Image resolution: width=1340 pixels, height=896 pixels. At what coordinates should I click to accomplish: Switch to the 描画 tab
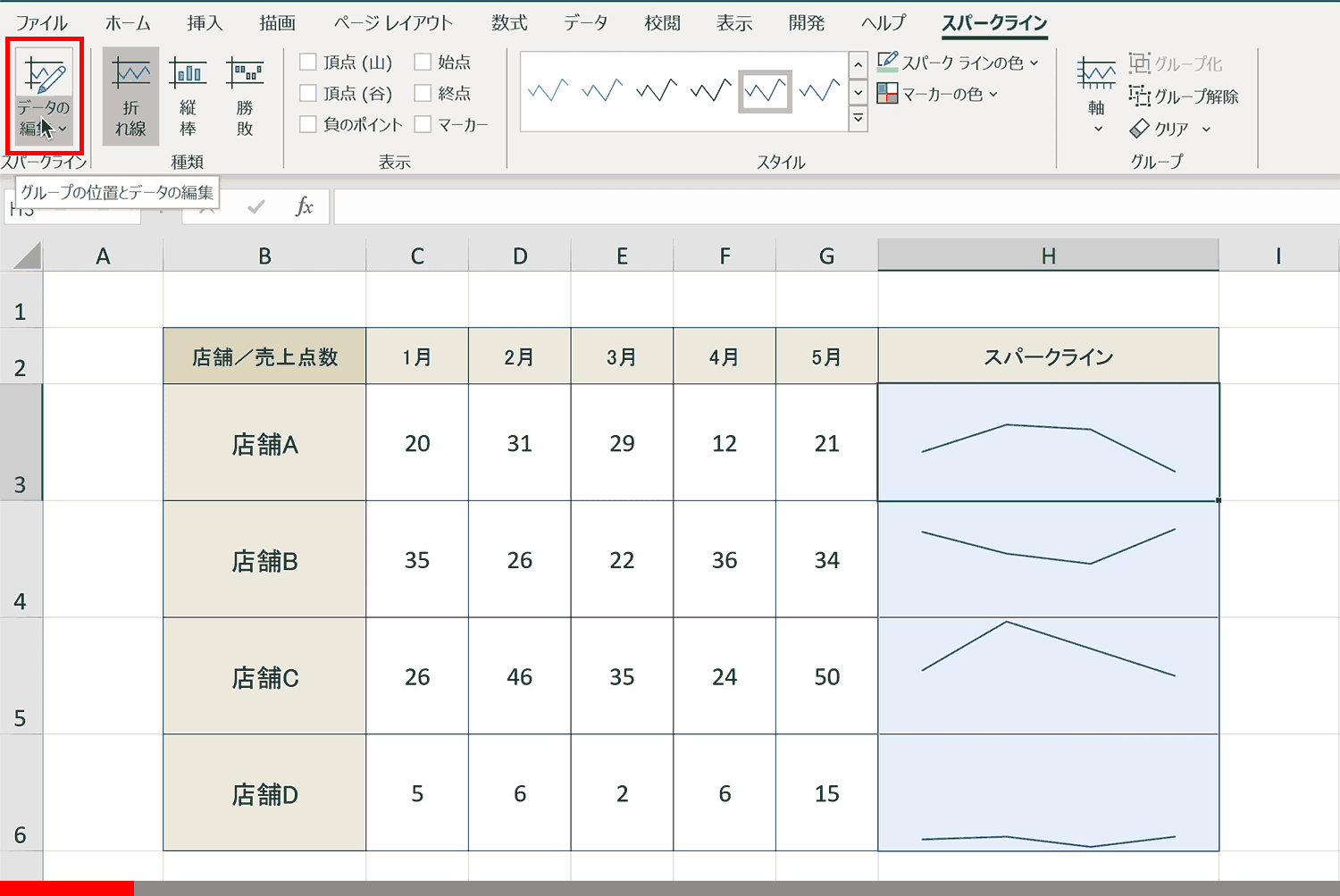[x=277, y=23]
